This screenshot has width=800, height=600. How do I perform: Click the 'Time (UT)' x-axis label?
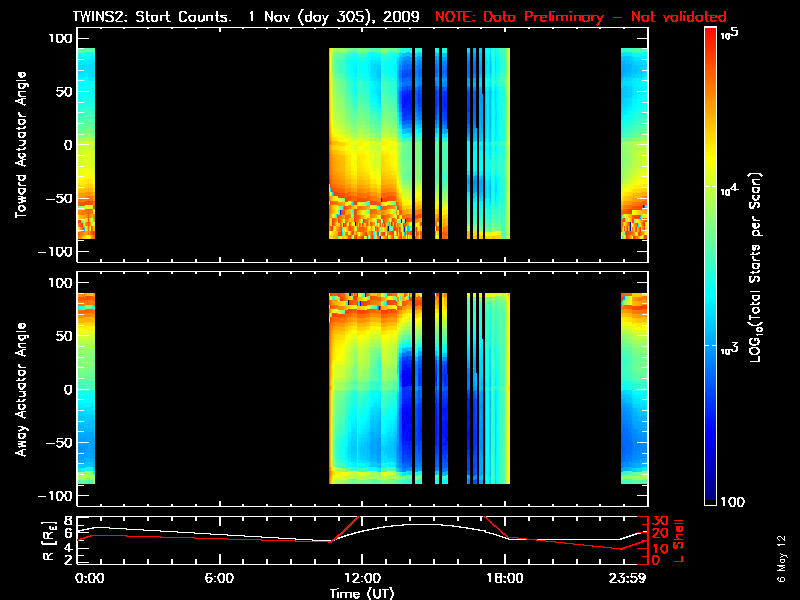point(361,593)
